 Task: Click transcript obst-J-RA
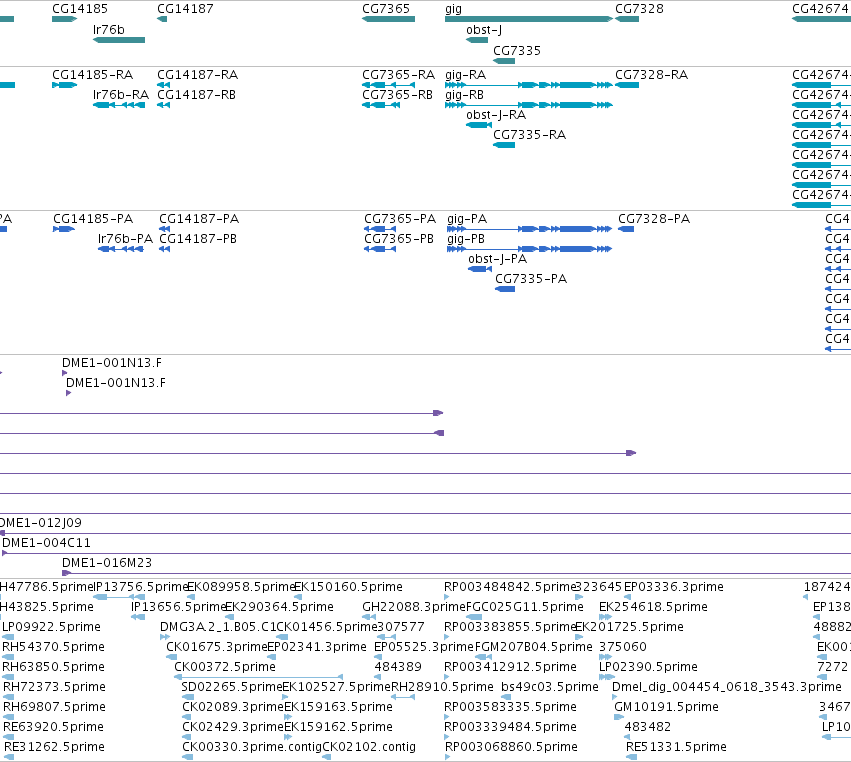[x=496, y=115]
